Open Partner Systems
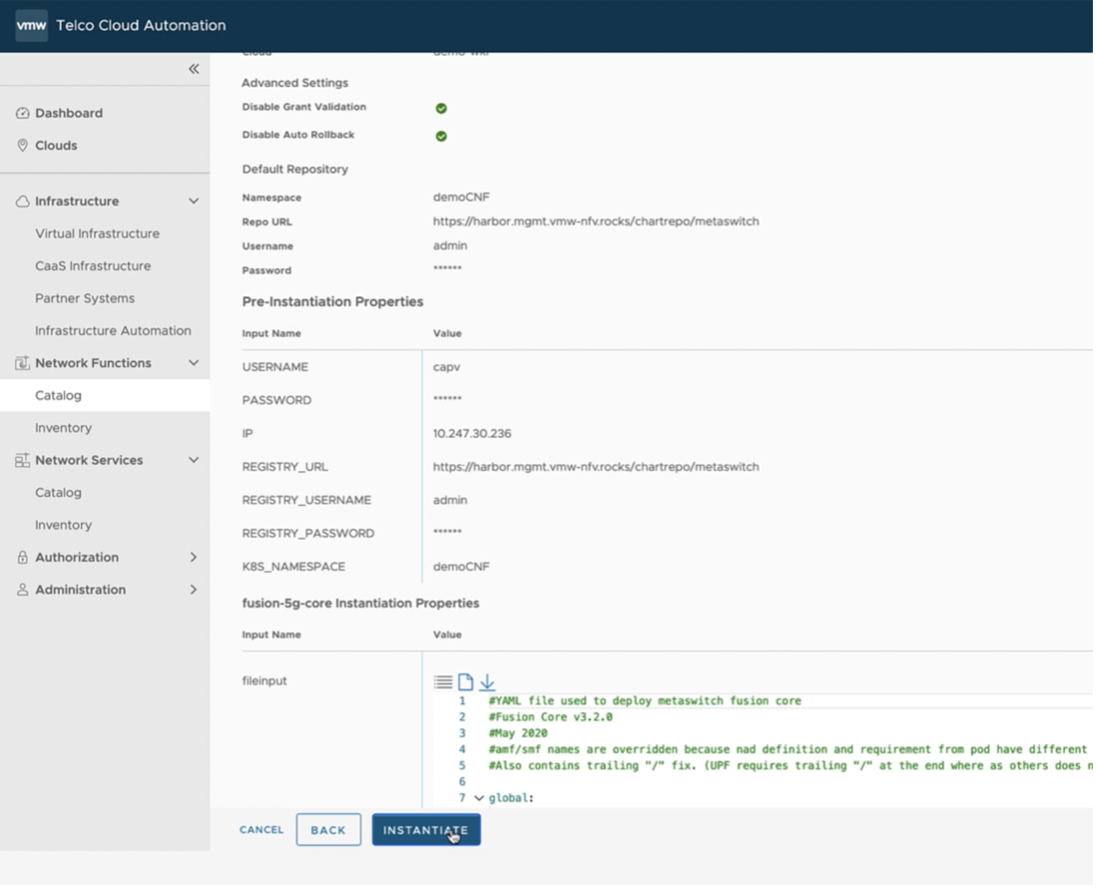Viewport: 1096px width, 889px height. coord(85,298)
